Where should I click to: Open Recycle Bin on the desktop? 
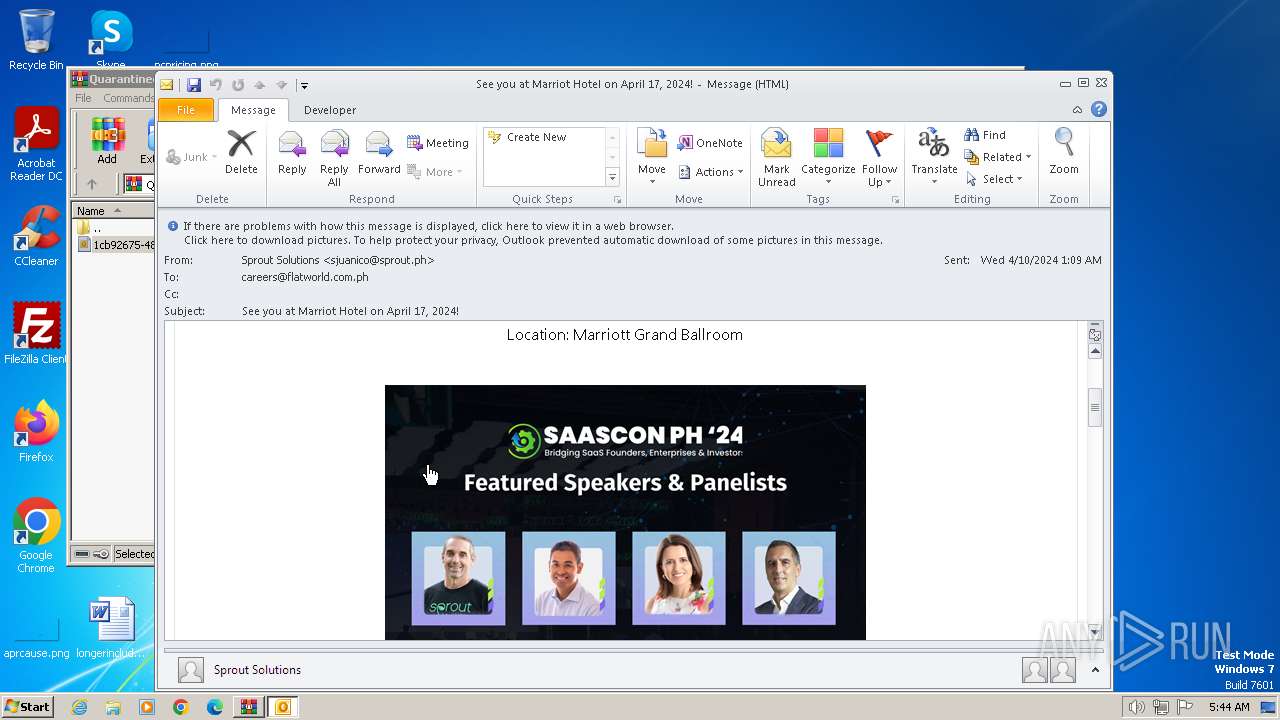[36, 40]
